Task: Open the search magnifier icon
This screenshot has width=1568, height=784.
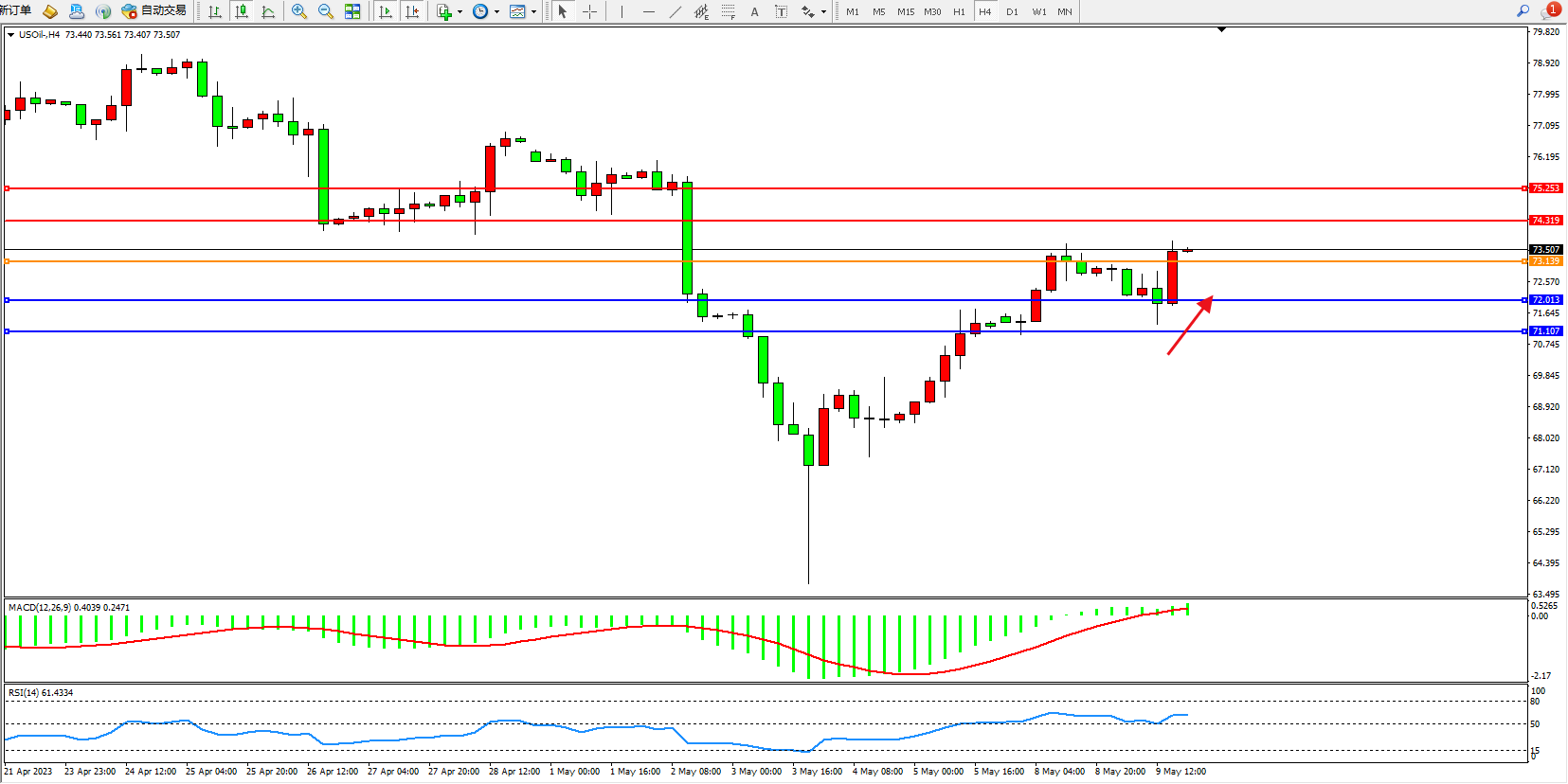Action: [x=1523, y=11]
